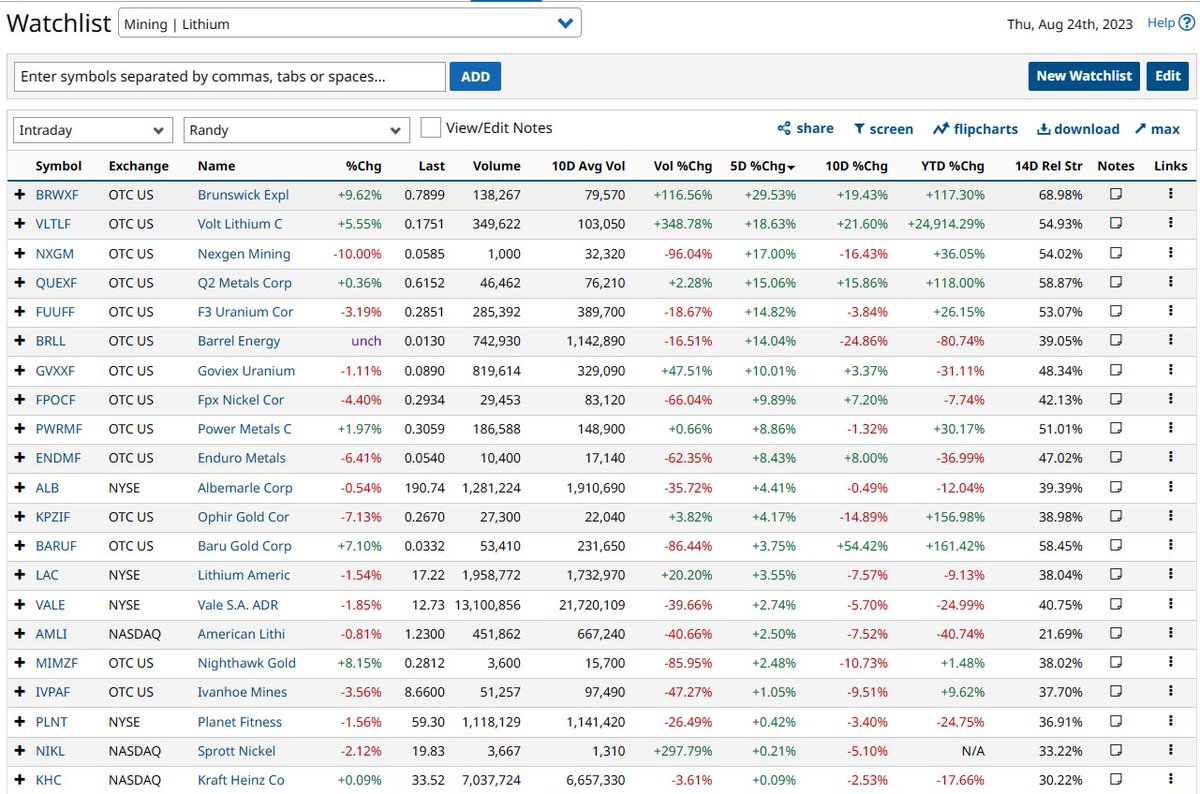Open notes icon for PWRMF row
Viewport: 1200px width, 794px height.
coord(1116,428)
